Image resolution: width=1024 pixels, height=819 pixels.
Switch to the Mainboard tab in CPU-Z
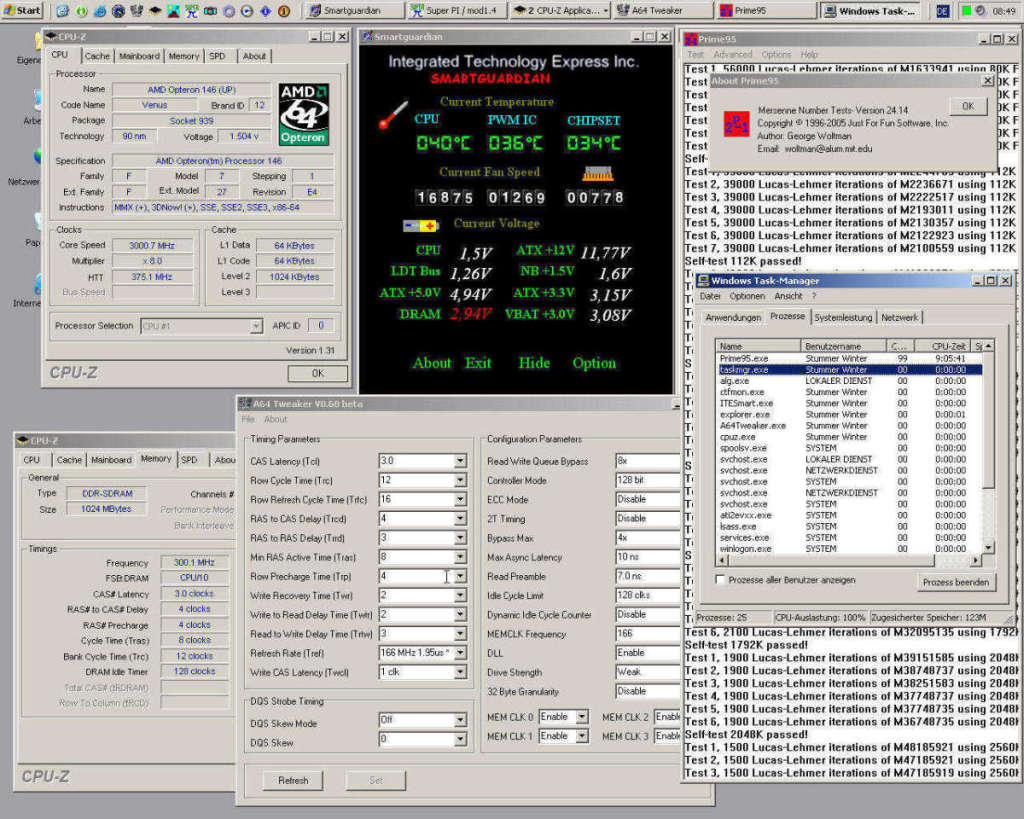click(x=139, y=56)
